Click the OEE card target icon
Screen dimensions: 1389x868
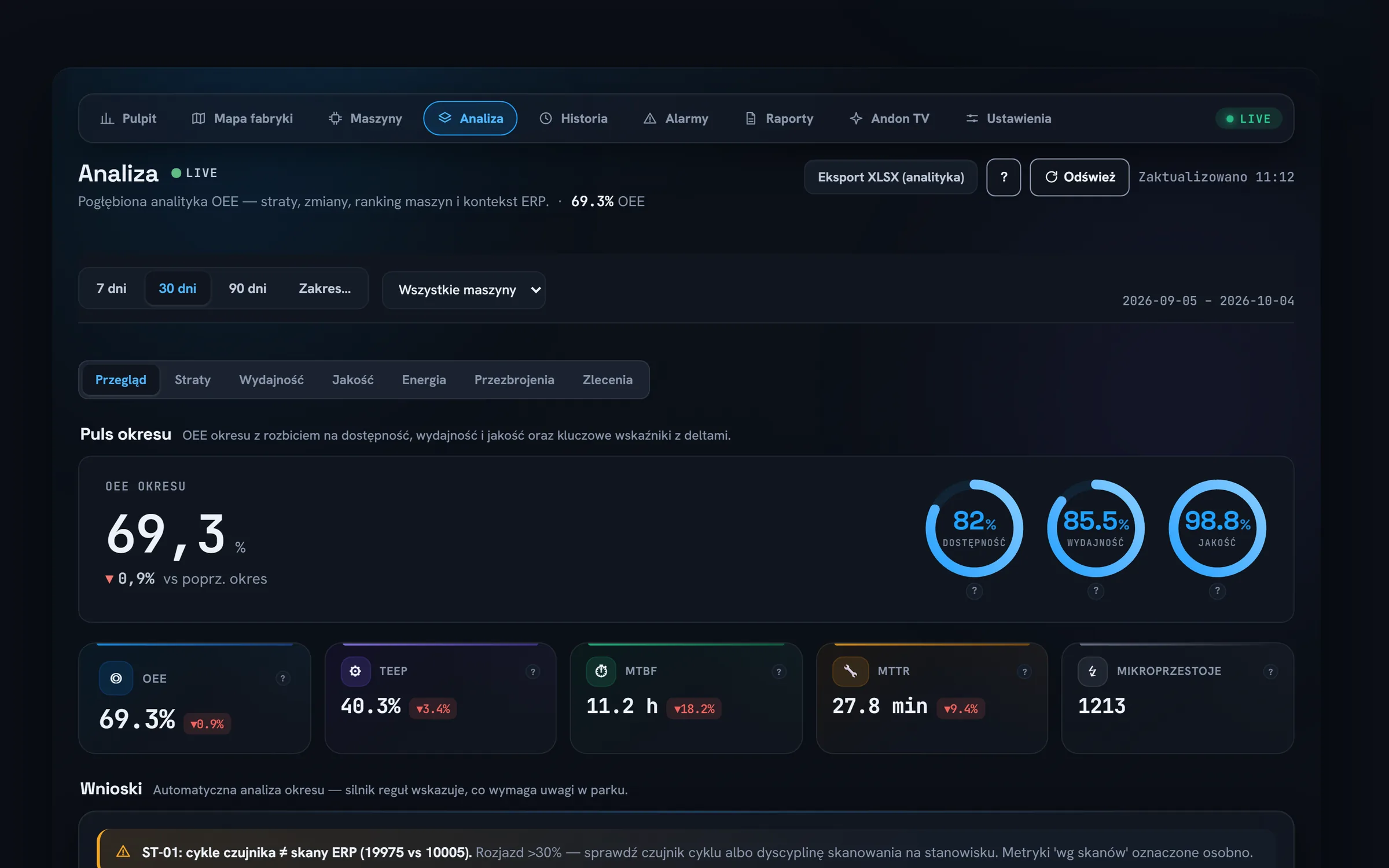tap(116, 678)
